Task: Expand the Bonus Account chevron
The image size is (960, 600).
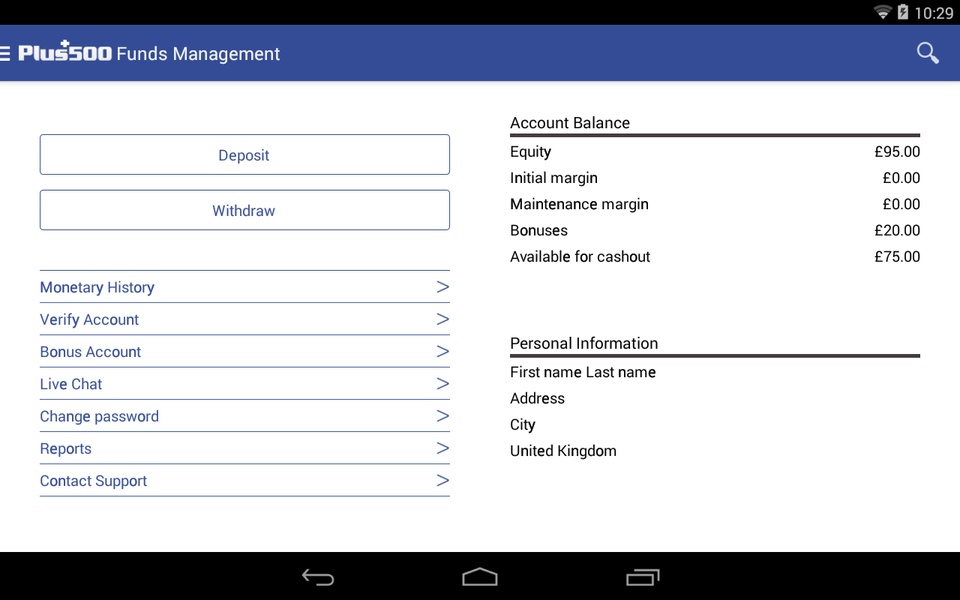Action: [443, 351]
